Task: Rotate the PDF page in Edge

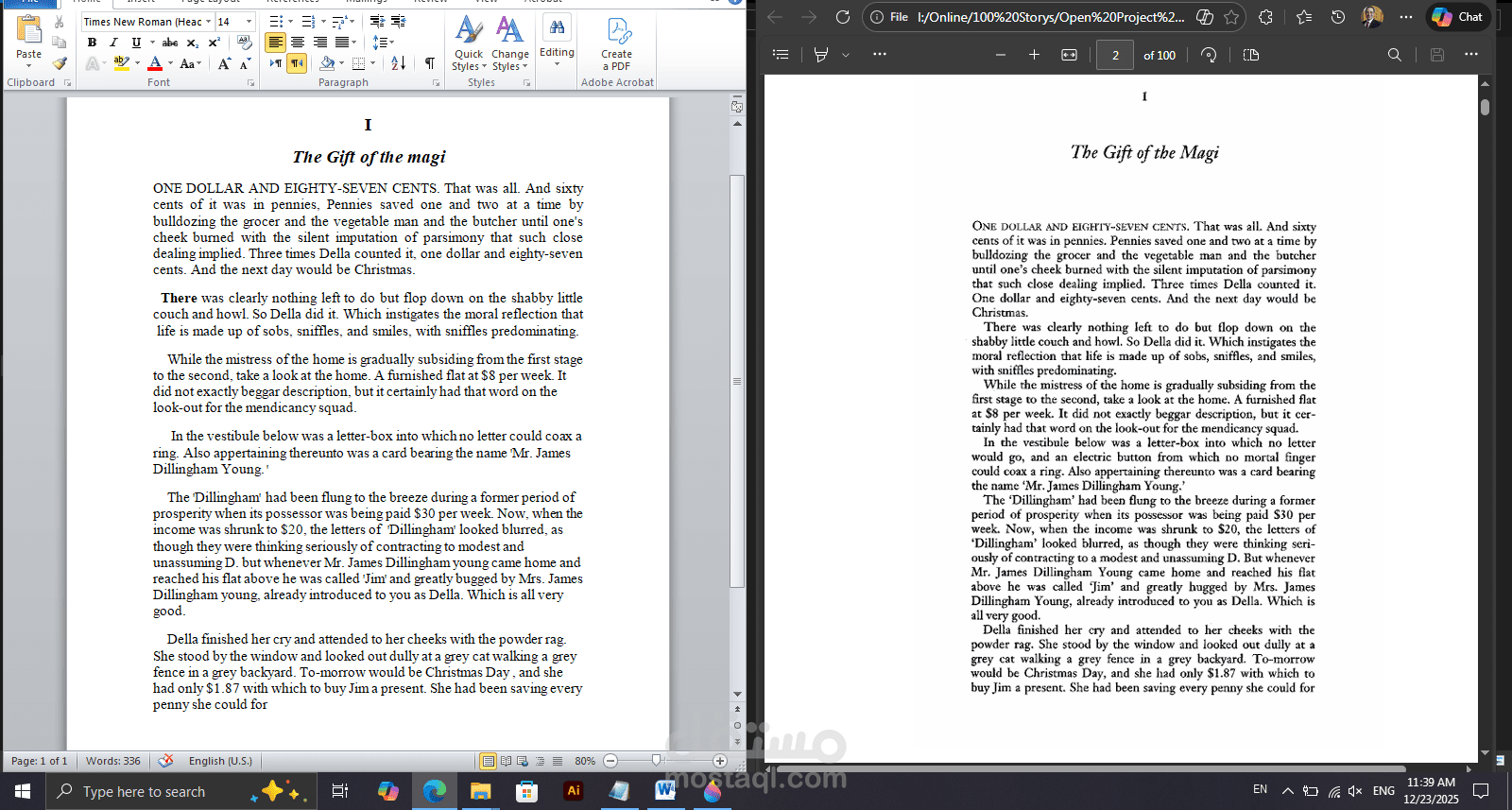Action: pyautogui.click(x=1209, y=55)
